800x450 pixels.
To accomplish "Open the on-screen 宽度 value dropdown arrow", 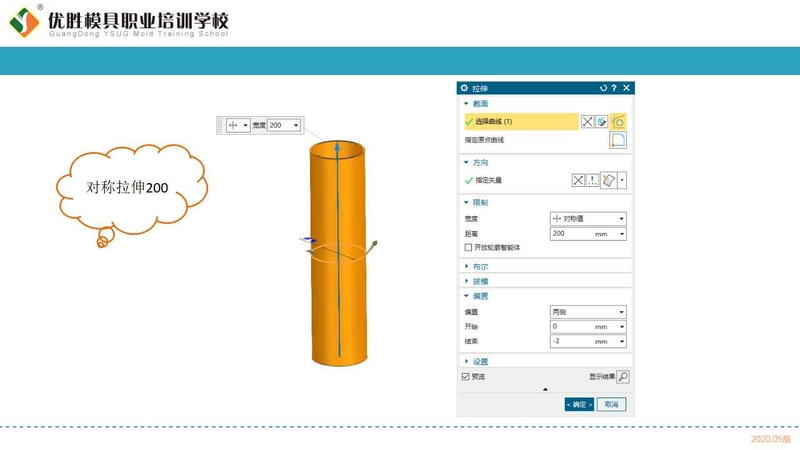I will [x=296, y=125].
